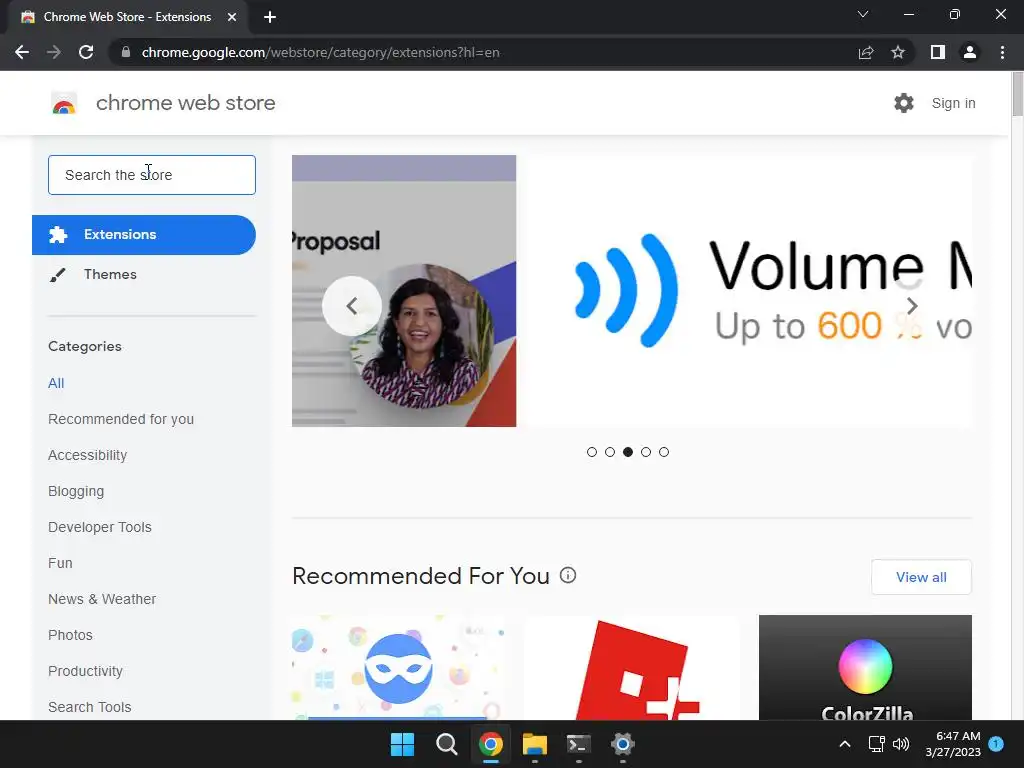This screenshot has width=1024, height=768.
Task: Reload the current page
Action: (86, 52)
